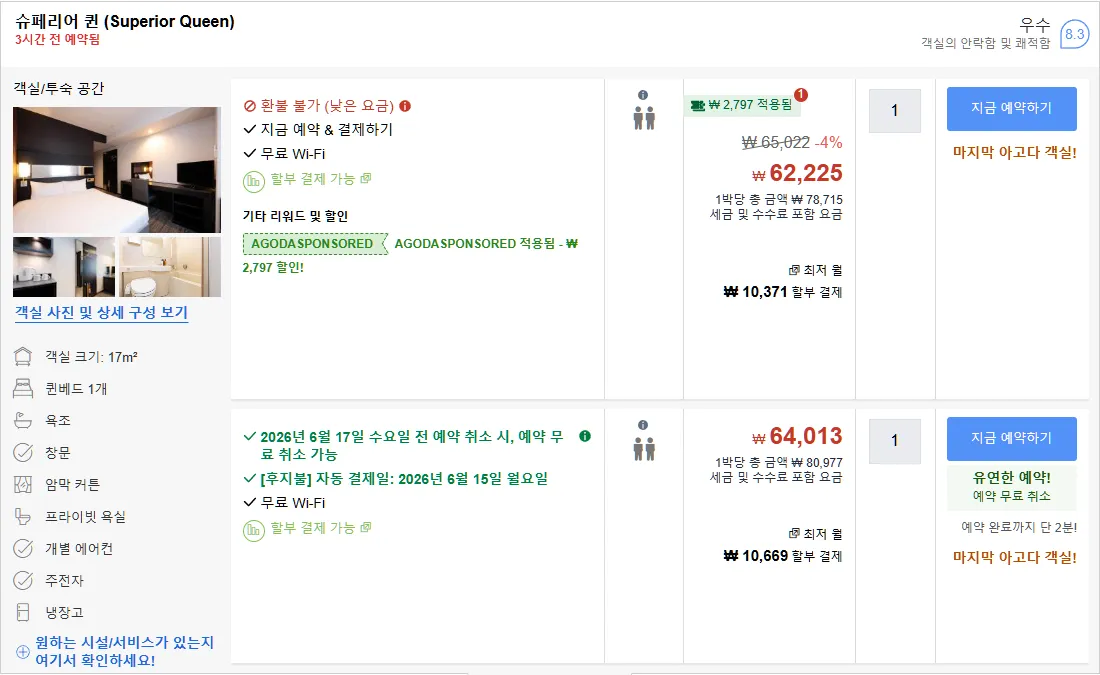Click the 슈페리어 퀸 (Superior Queen) title
The image size is (1100, 675).
(x=125, y=21)
